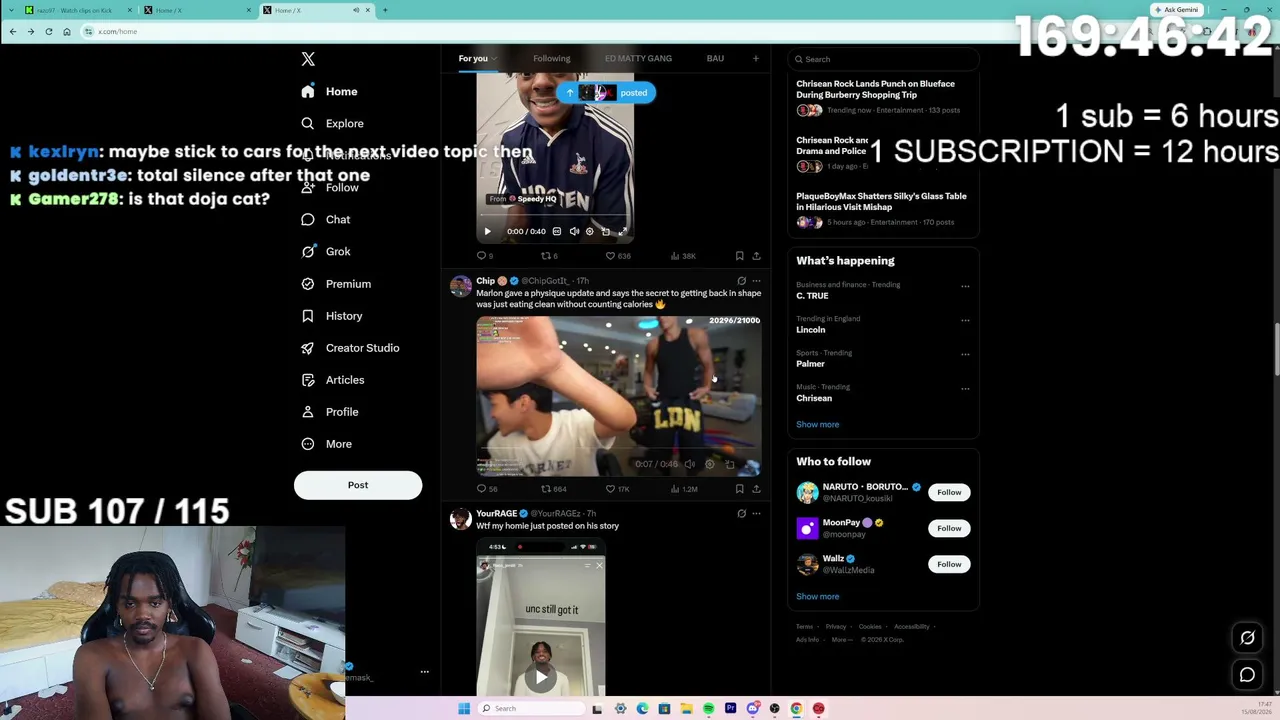
Task: Open Spotify from the taskbar
Action: [708, 708]
